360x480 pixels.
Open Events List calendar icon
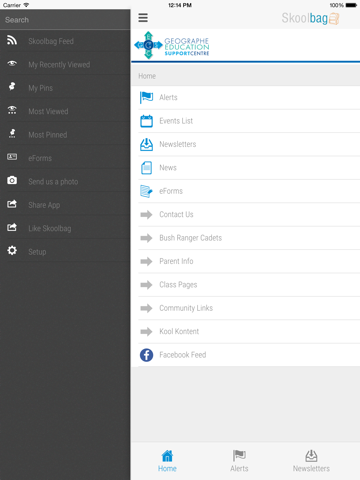146,121
